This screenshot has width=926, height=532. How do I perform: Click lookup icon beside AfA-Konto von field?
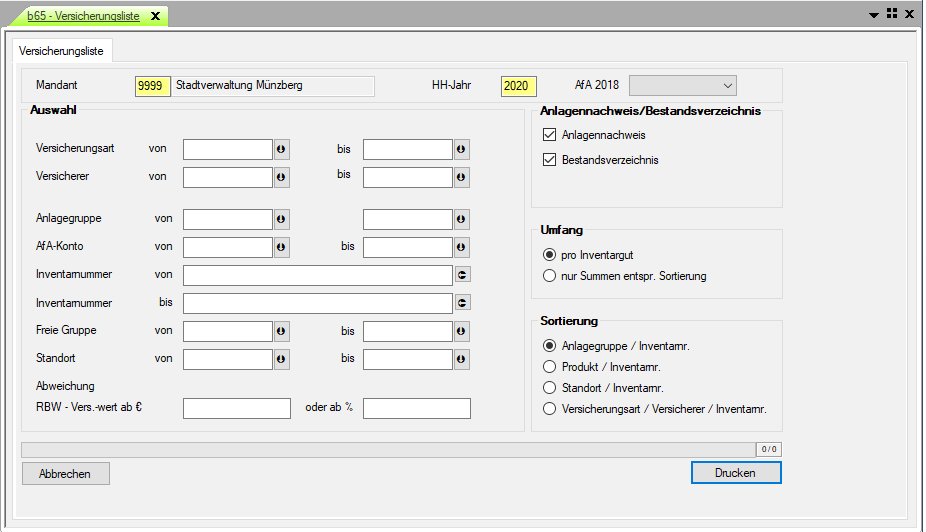coord(281,248)
